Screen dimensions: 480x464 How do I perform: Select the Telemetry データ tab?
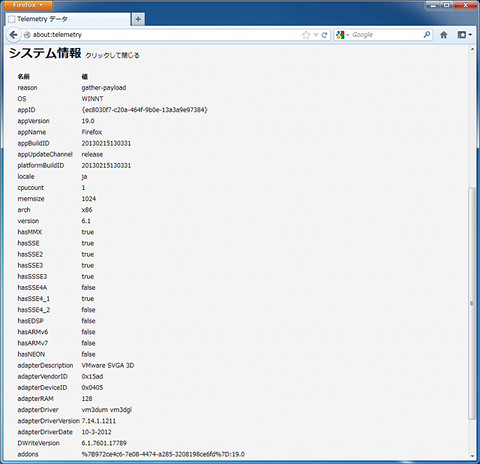68,19
